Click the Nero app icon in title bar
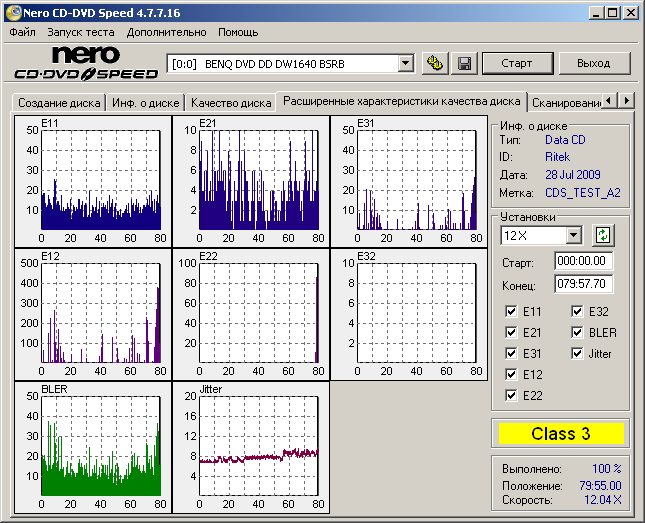 (x=12, y=13)
